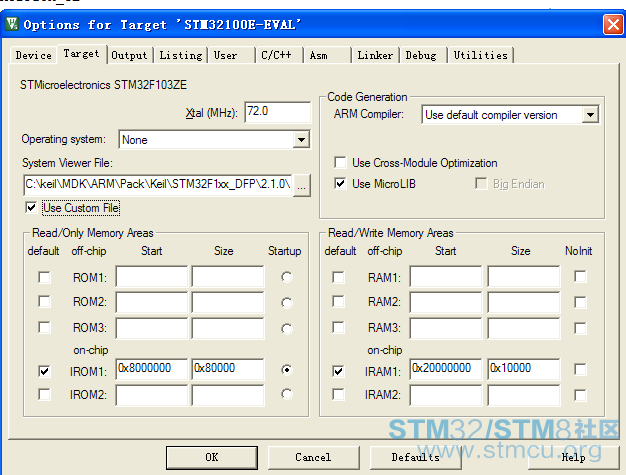Image resolution: width=626 pixels, height=475 pixels.
Task: Enable Use Cross-Module Optimization
Action: pos(340,162)
